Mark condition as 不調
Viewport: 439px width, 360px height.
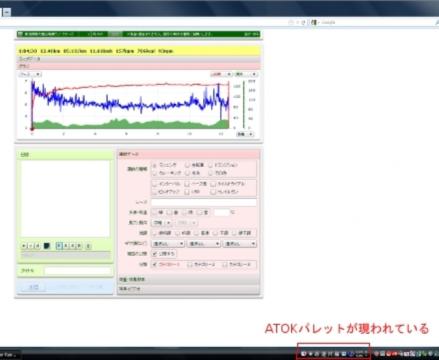pyautogui.click(x=216, y=233)
